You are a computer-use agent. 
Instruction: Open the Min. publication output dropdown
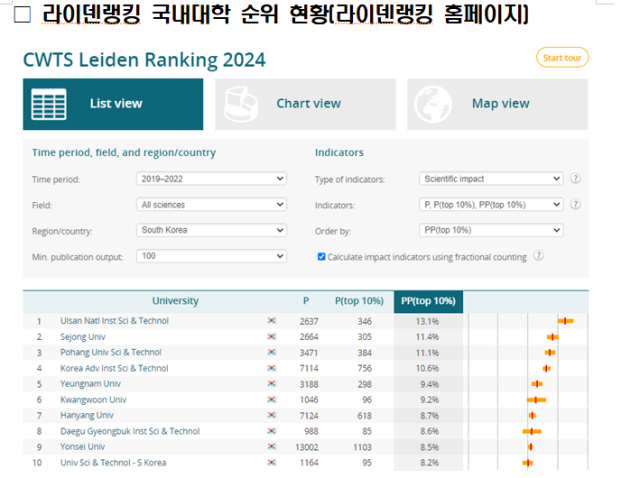click(x=211, y=256)
